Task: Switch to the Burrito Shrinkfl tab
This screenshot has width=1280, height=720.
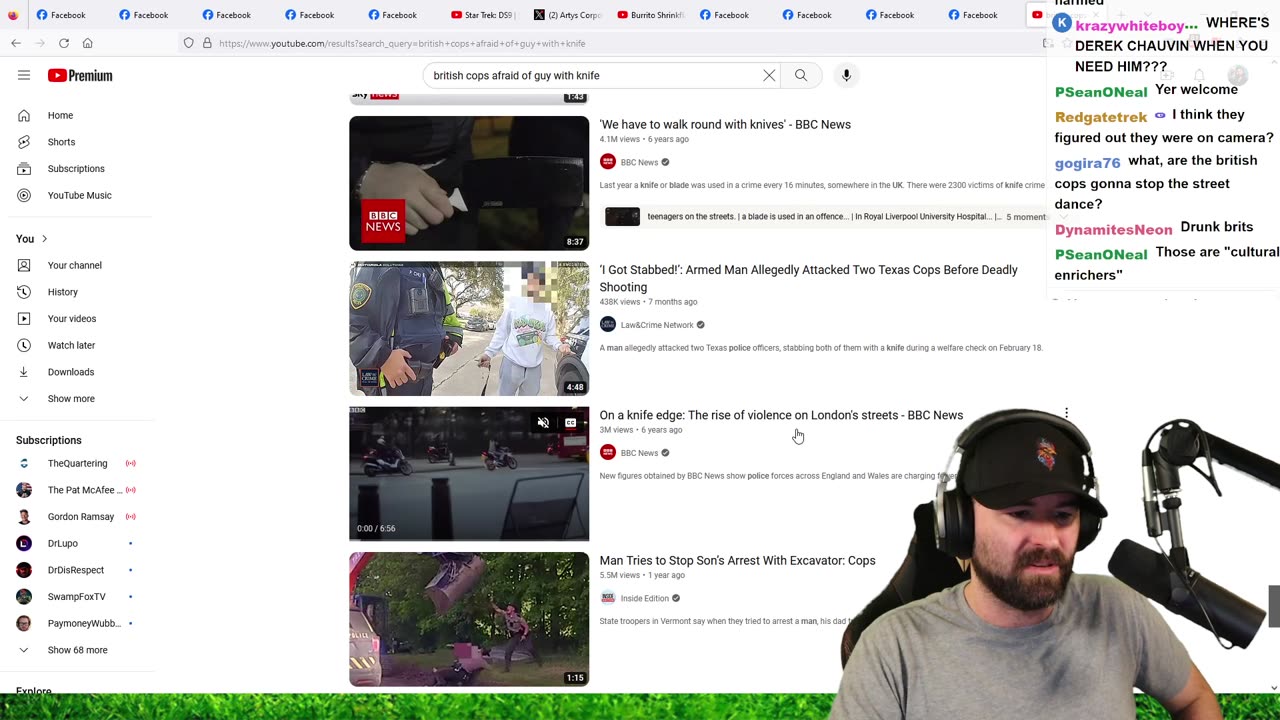Action: (x=650, y=15)
